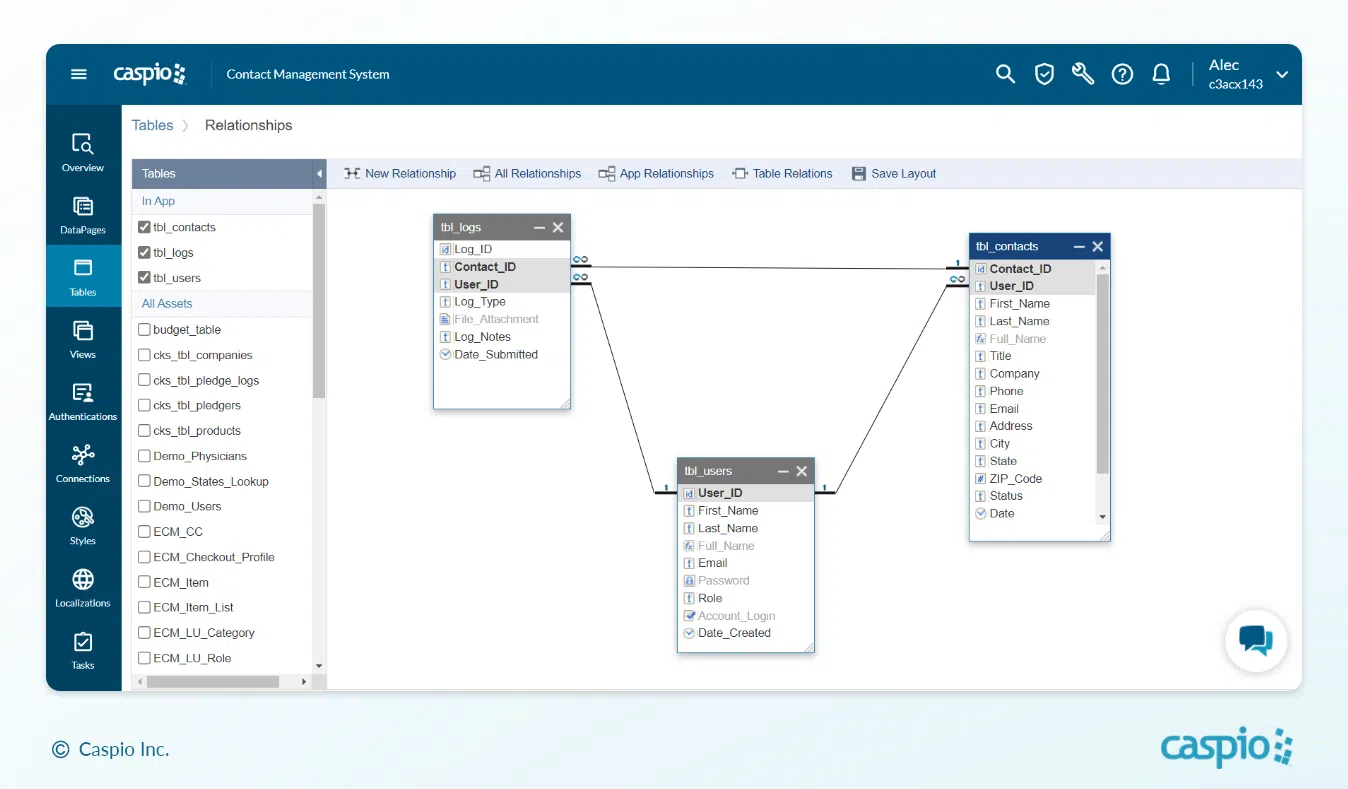Open the live chat bubble
1348x789 pixels.
tap(1255, 640)
